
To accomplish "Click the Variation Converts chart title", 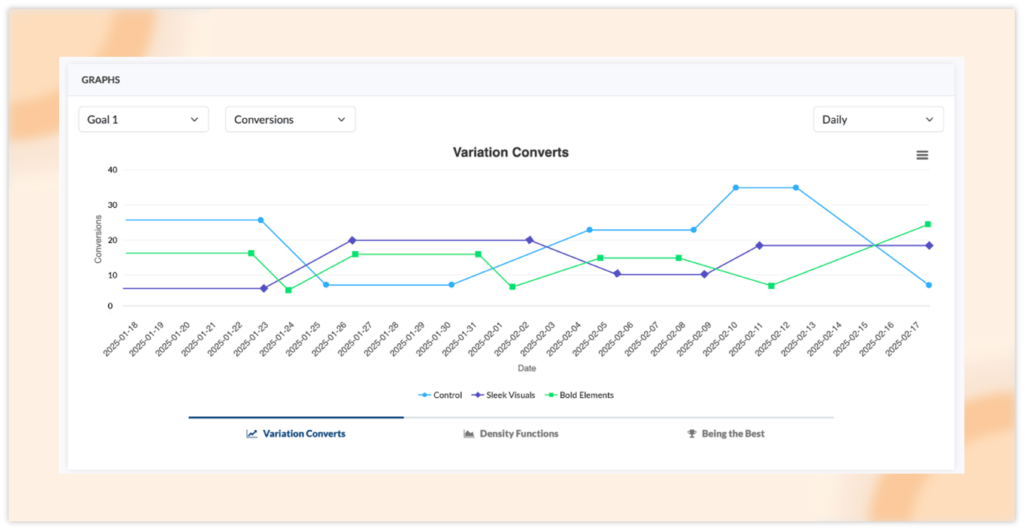I will [x=511, y=152].
